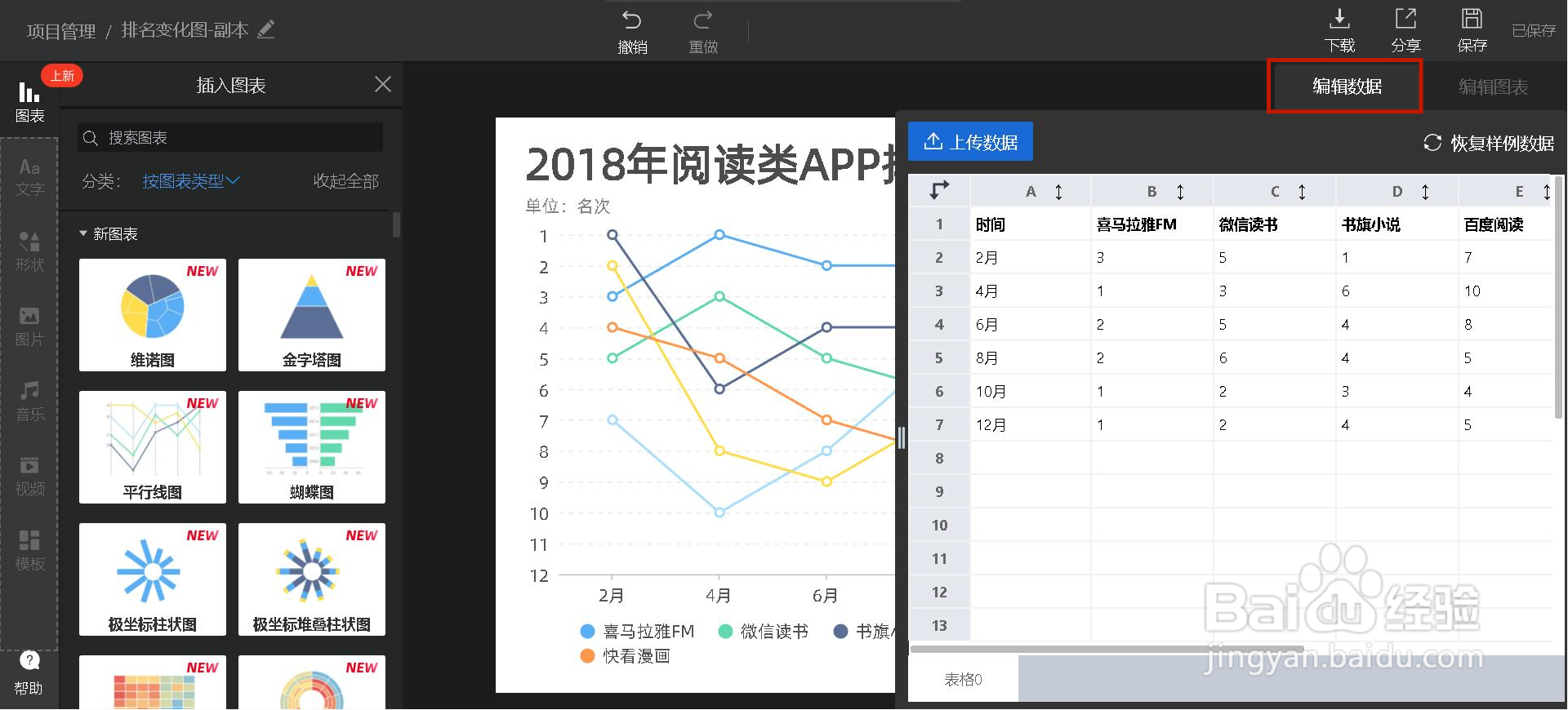
Task: Click the chart title 2018年阅读类APP
Action: point(710,164)
